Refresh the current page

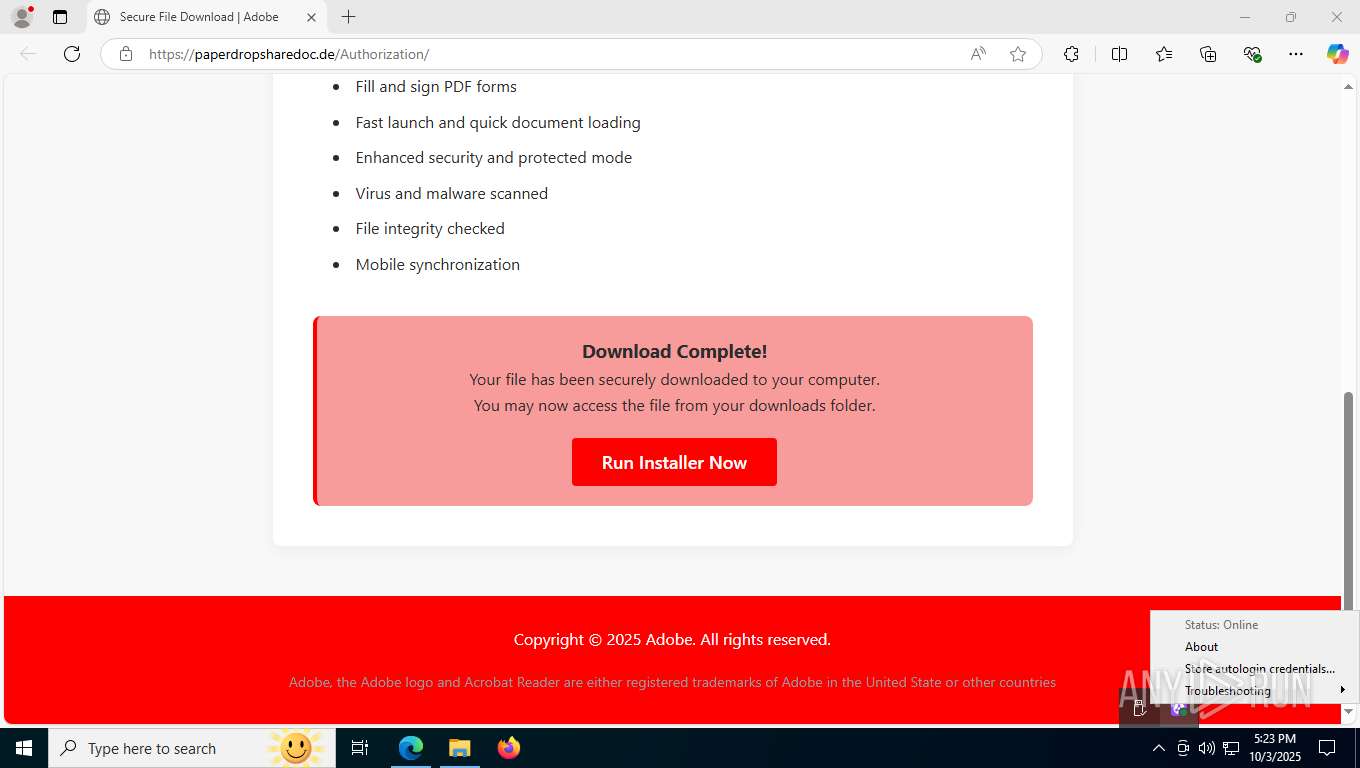pos(72,54)
